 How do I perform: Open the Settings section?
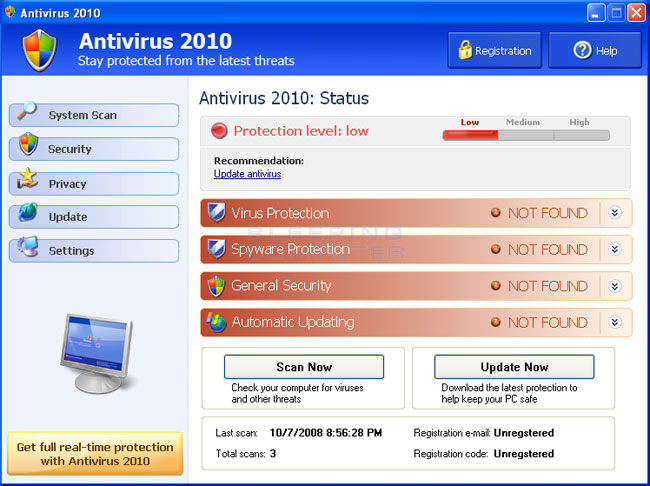94,250
